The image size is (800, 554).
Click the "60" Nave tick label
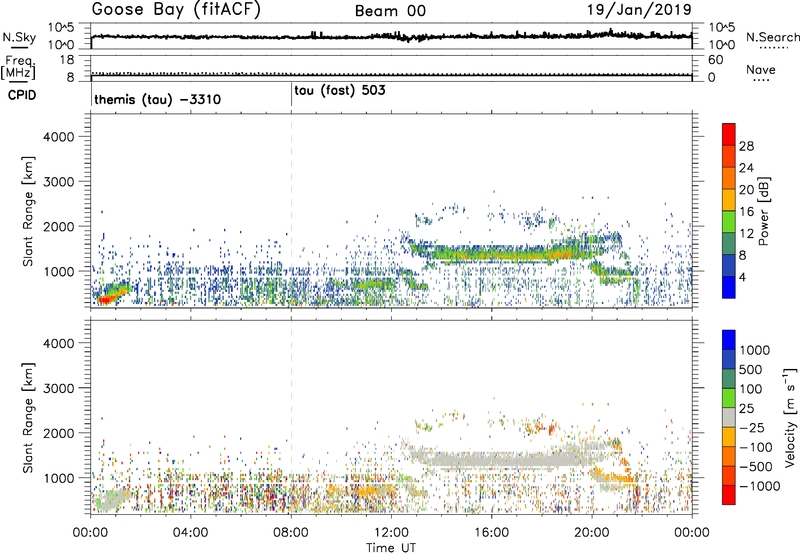(715, 60)
